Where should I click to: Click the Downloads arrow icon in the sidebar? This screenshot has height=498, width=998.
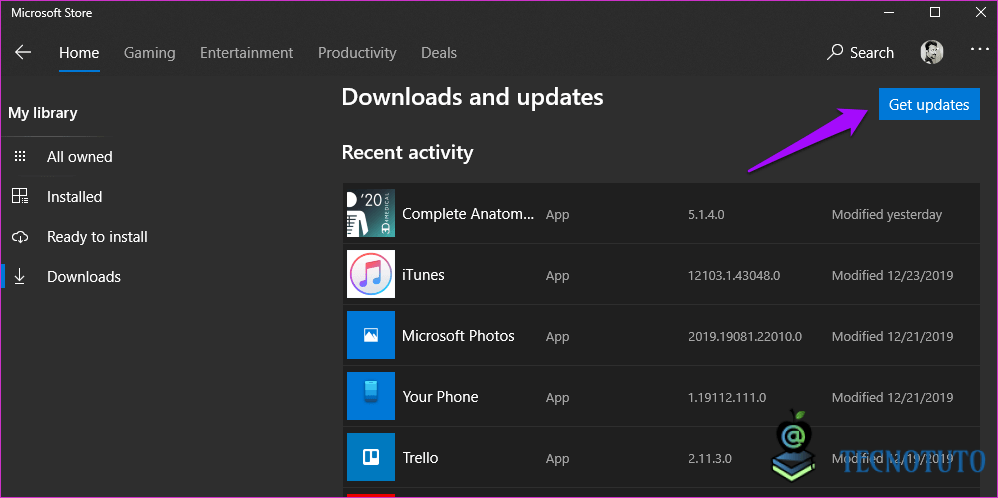(x=20, y=277)
